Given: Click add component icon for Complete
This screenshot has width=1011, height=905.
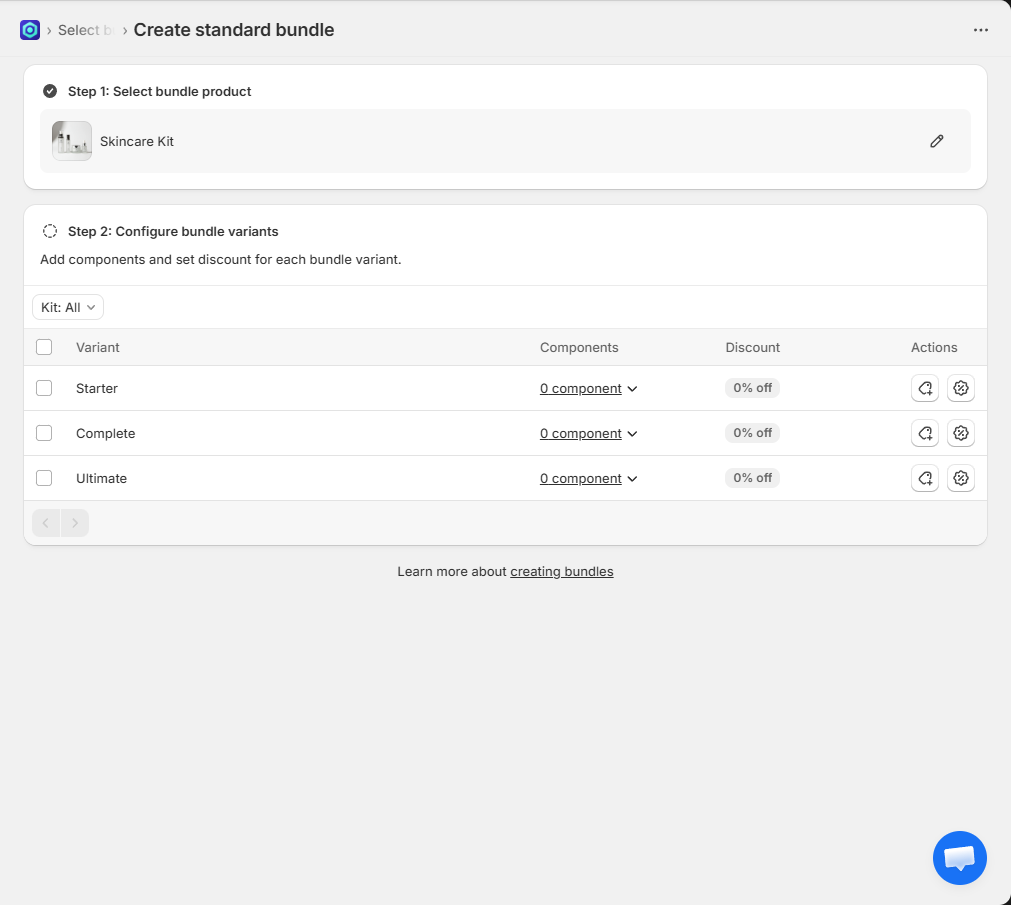Looking at the screenshot, I should coord(925,433).
